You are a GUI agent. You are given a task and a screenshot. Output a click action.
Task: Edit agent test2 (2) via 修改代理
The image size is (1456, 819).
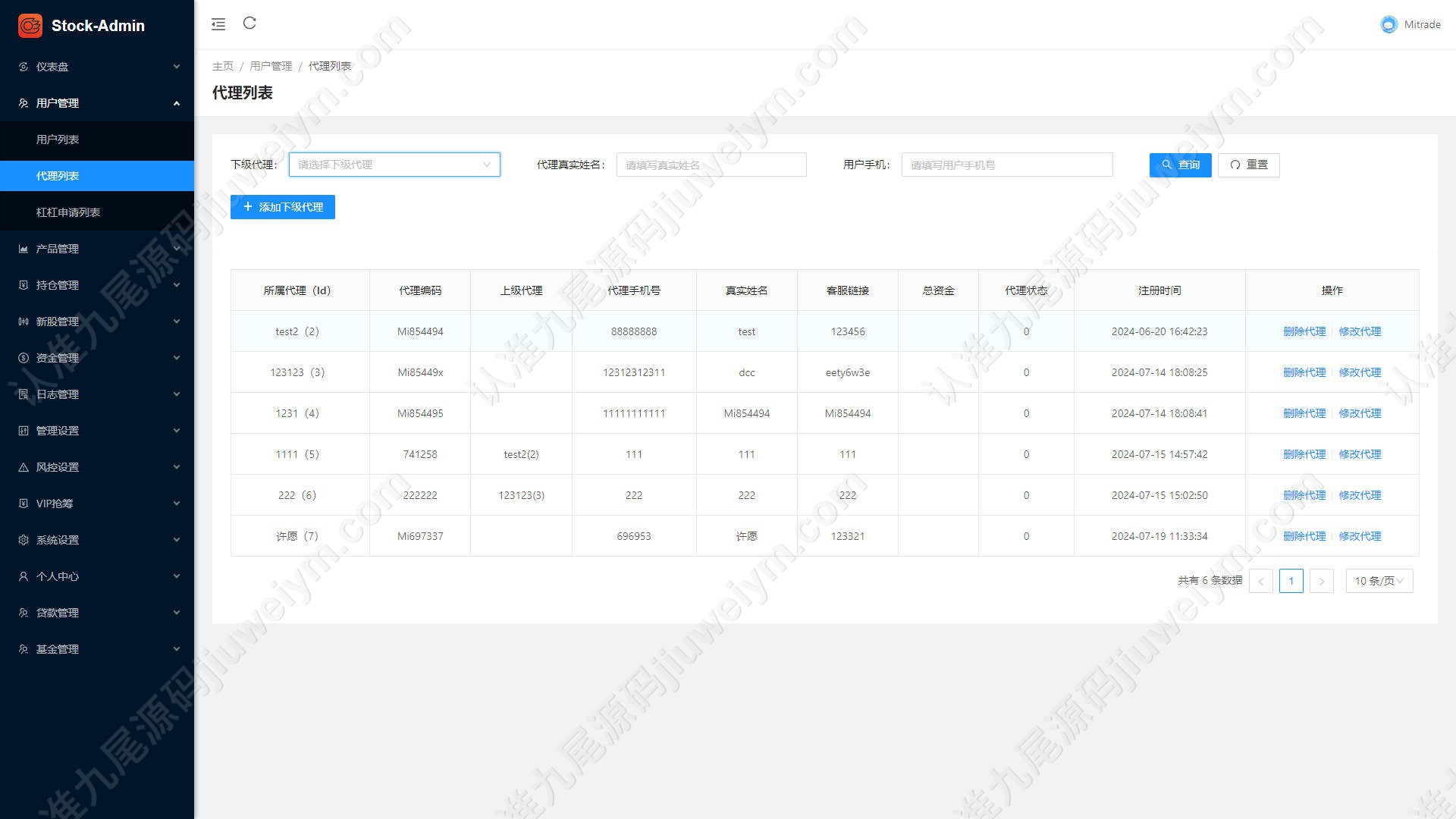pos(1360,331)
